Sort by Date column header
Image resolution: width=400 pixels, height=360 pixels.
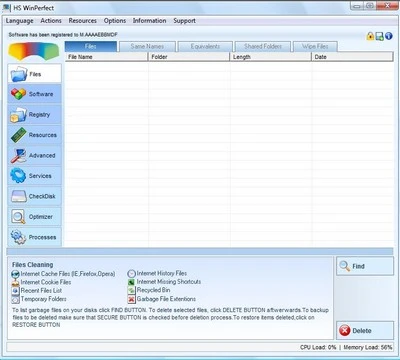click(x=352, y=57)
